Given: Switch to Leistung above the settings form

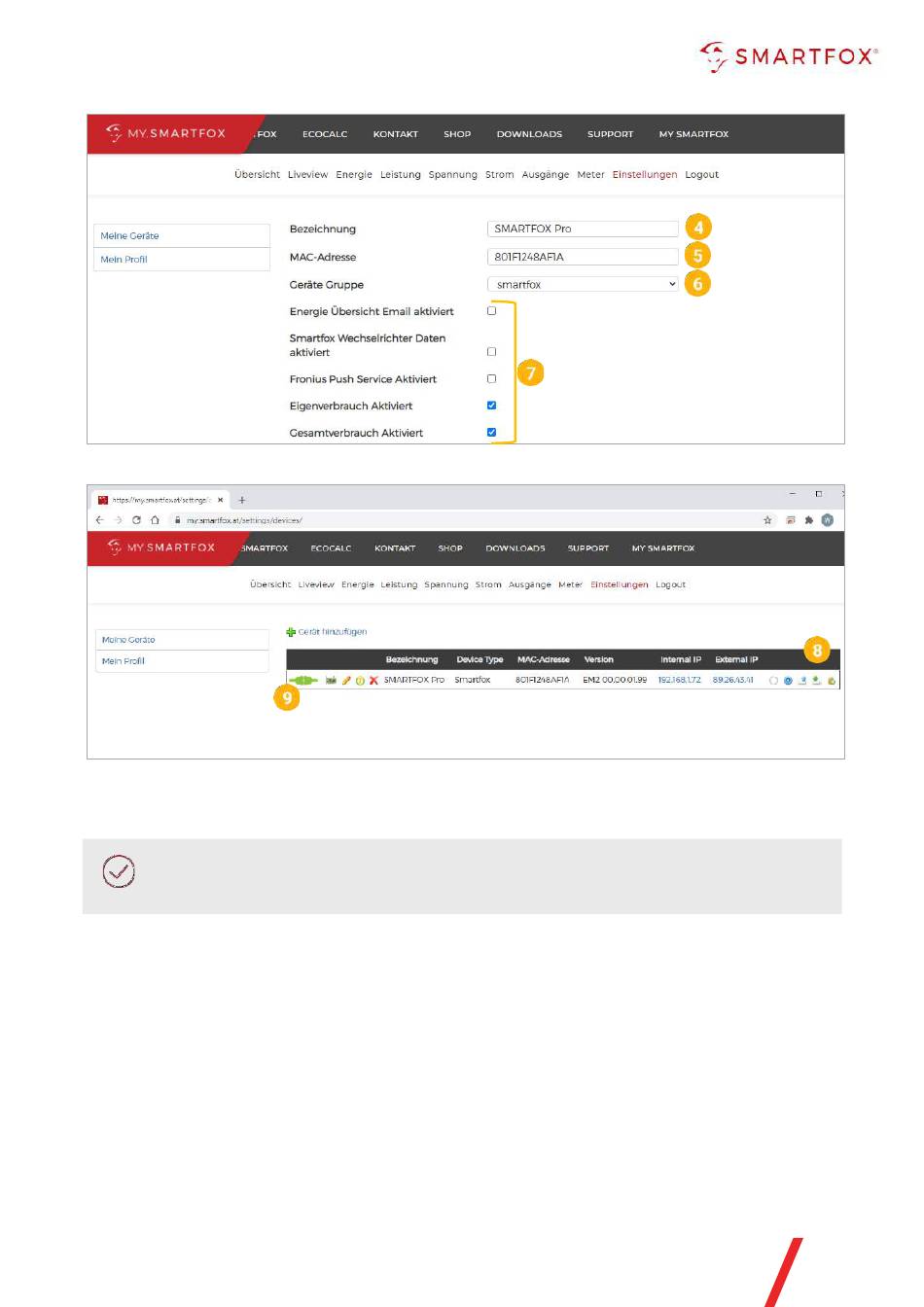Looking at the screenshot, I should 401,175.
